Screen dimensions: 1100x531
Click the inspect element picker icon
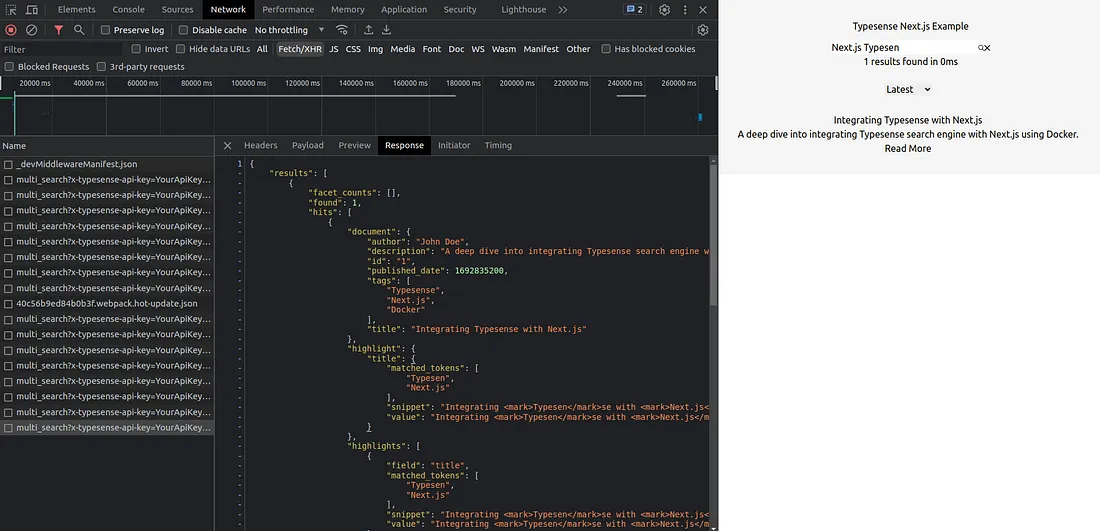(12, 10)
